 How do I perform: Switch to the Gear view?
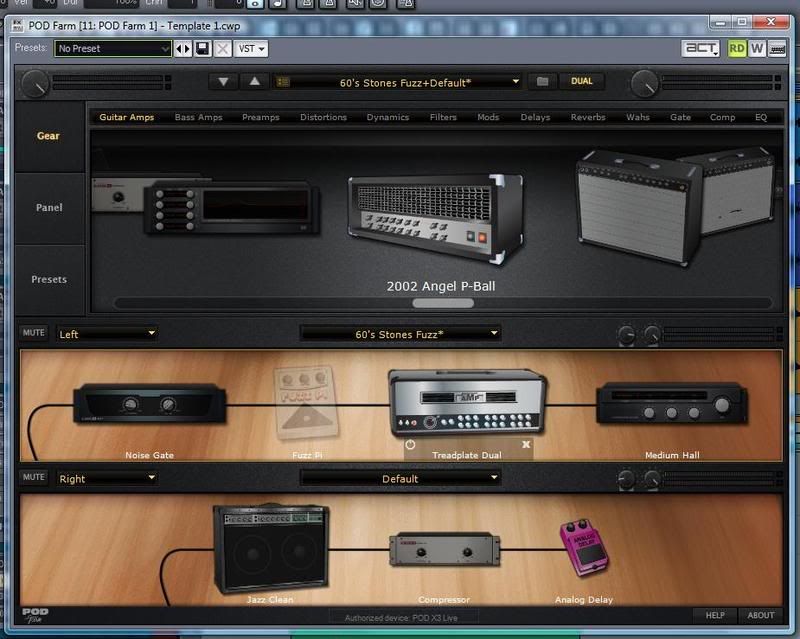pyautogui.click(x=49, y=136)
